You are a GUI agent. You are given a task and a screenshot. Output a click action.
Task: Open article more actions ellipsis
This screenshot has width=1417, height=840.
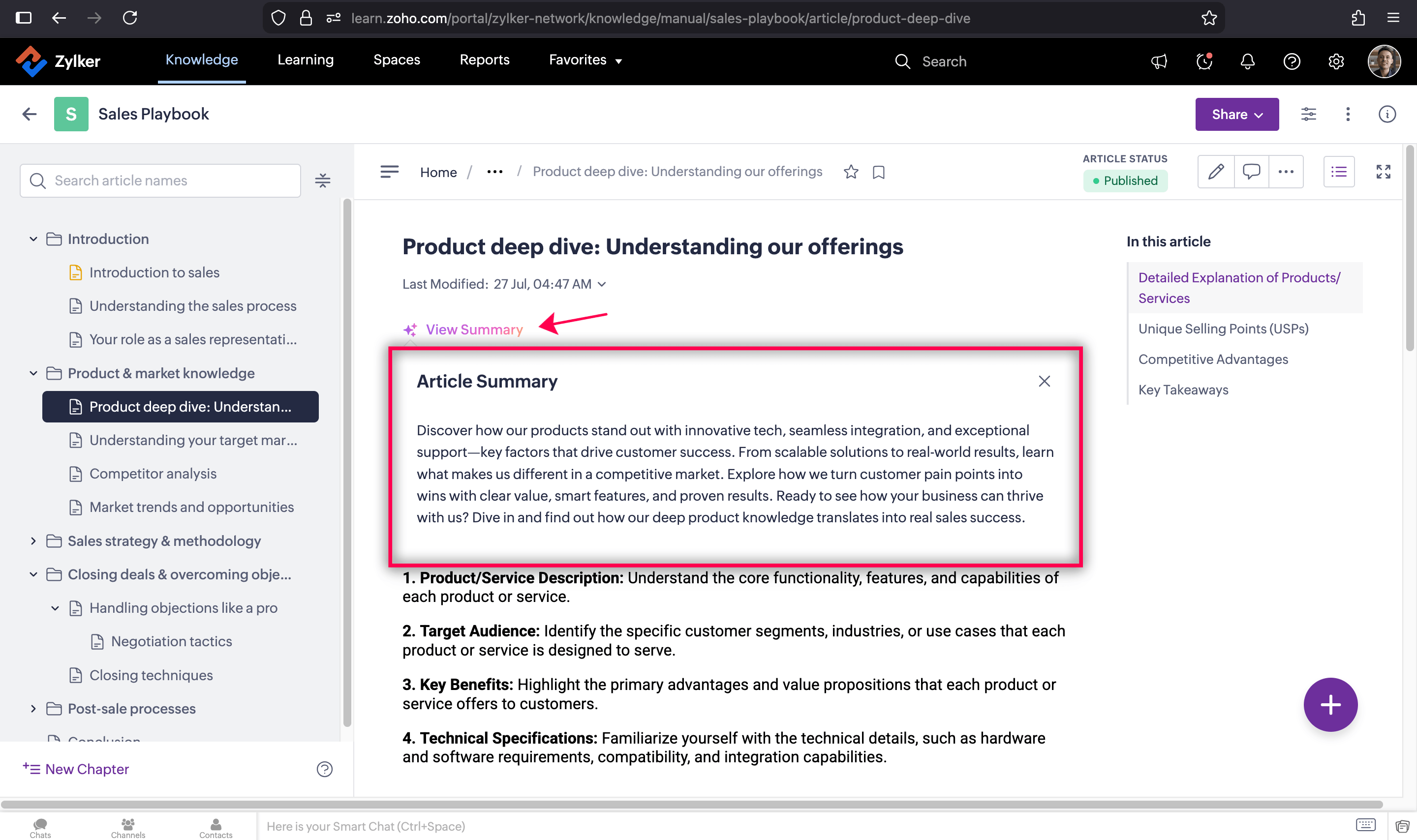point(1286,172)
